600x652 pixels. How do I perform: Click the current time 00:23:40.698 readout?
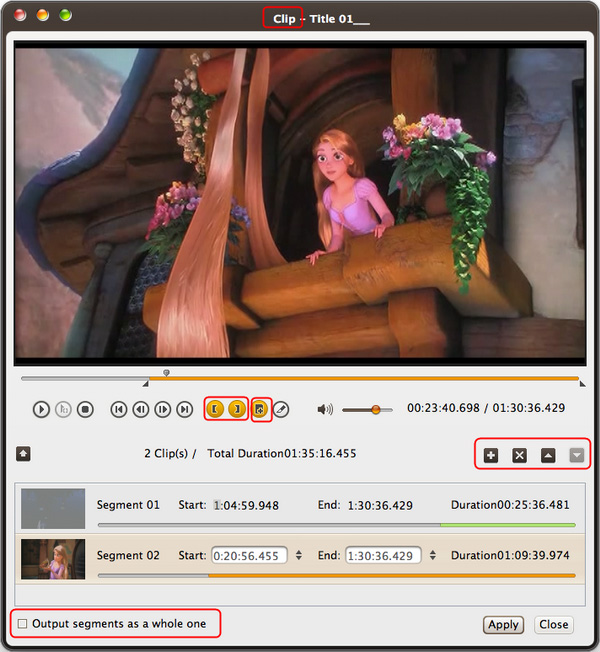[443, 408]
